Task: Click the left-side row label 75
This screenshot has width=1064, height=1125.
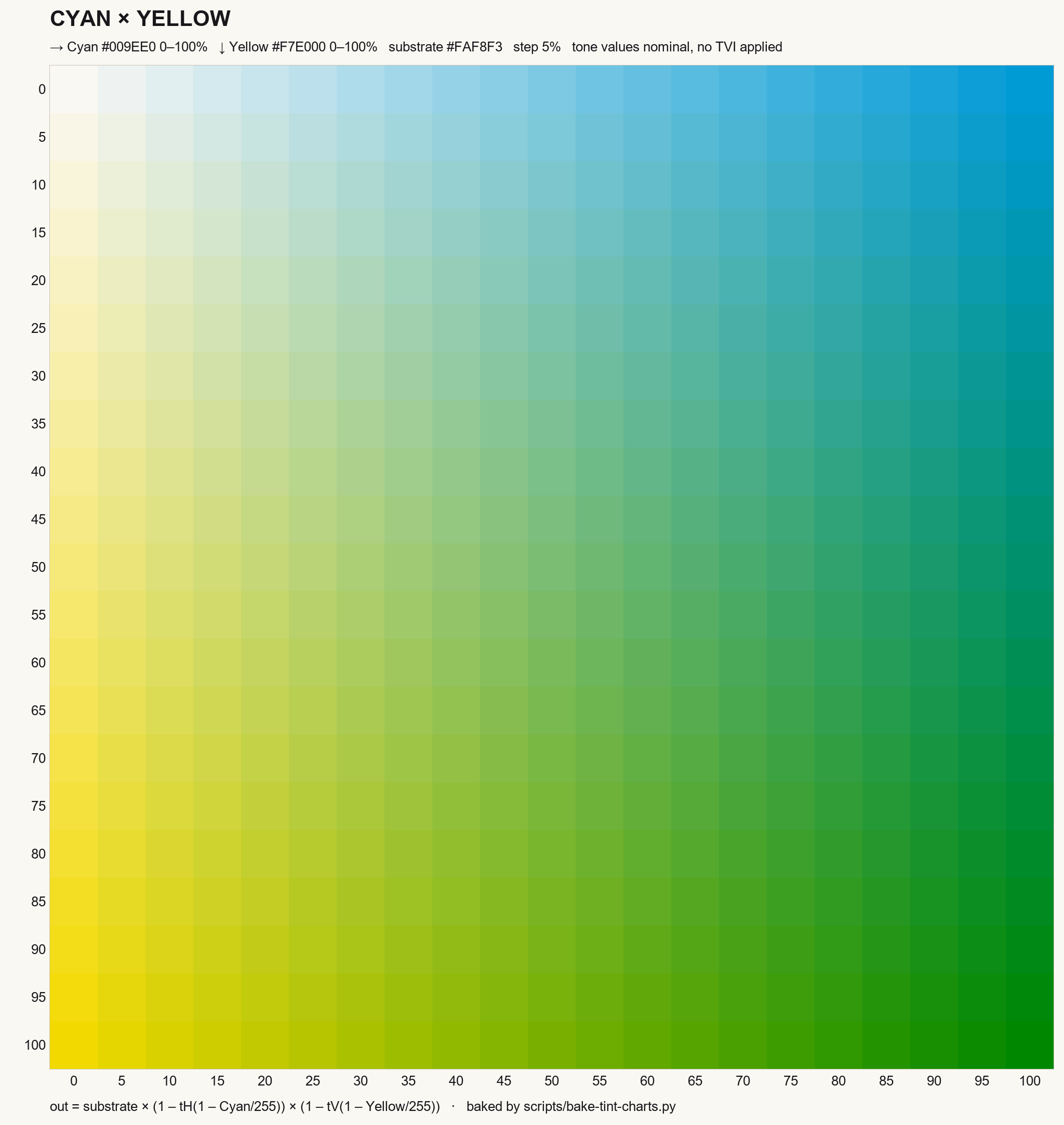Action: [x=38, y=806]
